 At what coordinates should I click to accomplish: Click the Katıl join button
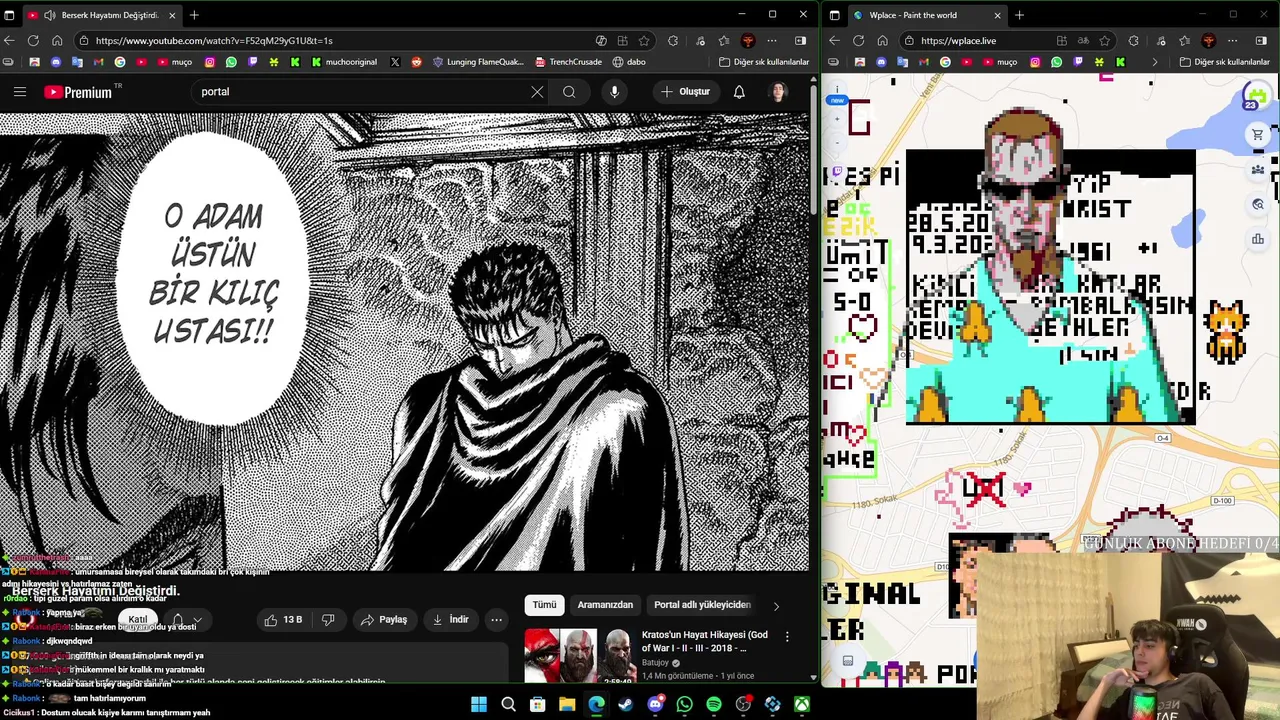pyautogui.click(x=137, y=620)
